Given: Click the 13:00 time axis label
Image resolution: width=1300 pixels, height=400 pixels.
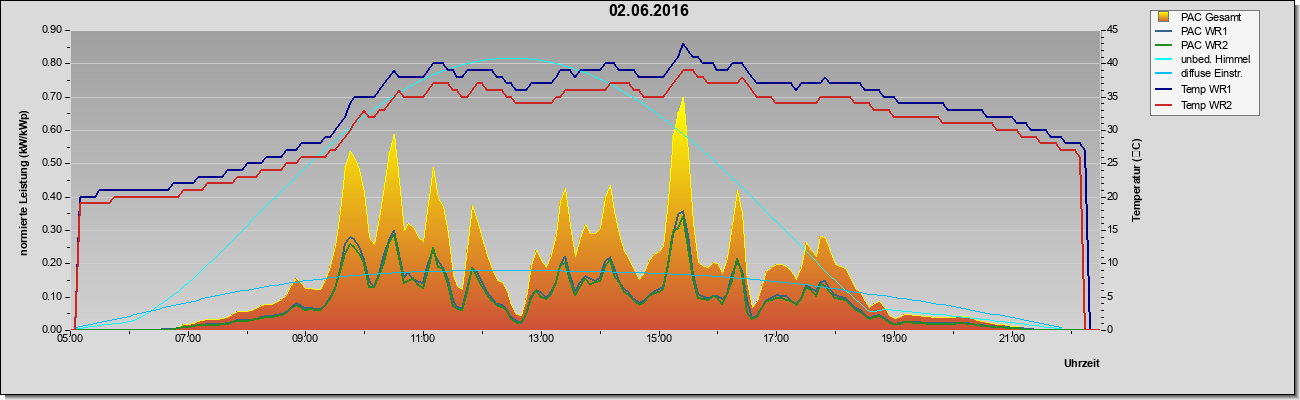Looking at the screenshot, I should tap(541, 339).
